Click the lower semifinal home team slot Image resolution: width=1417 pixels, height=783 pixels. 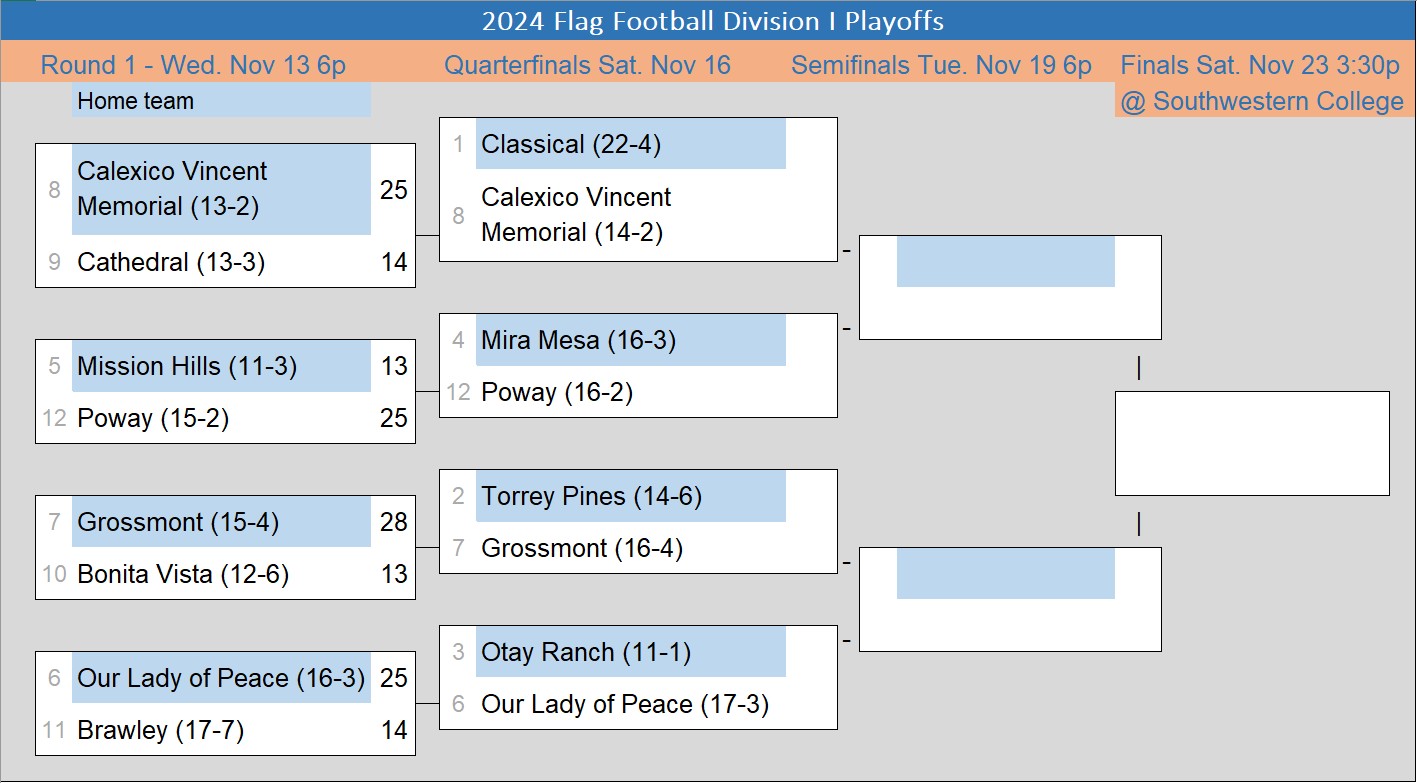(1005, 574)
